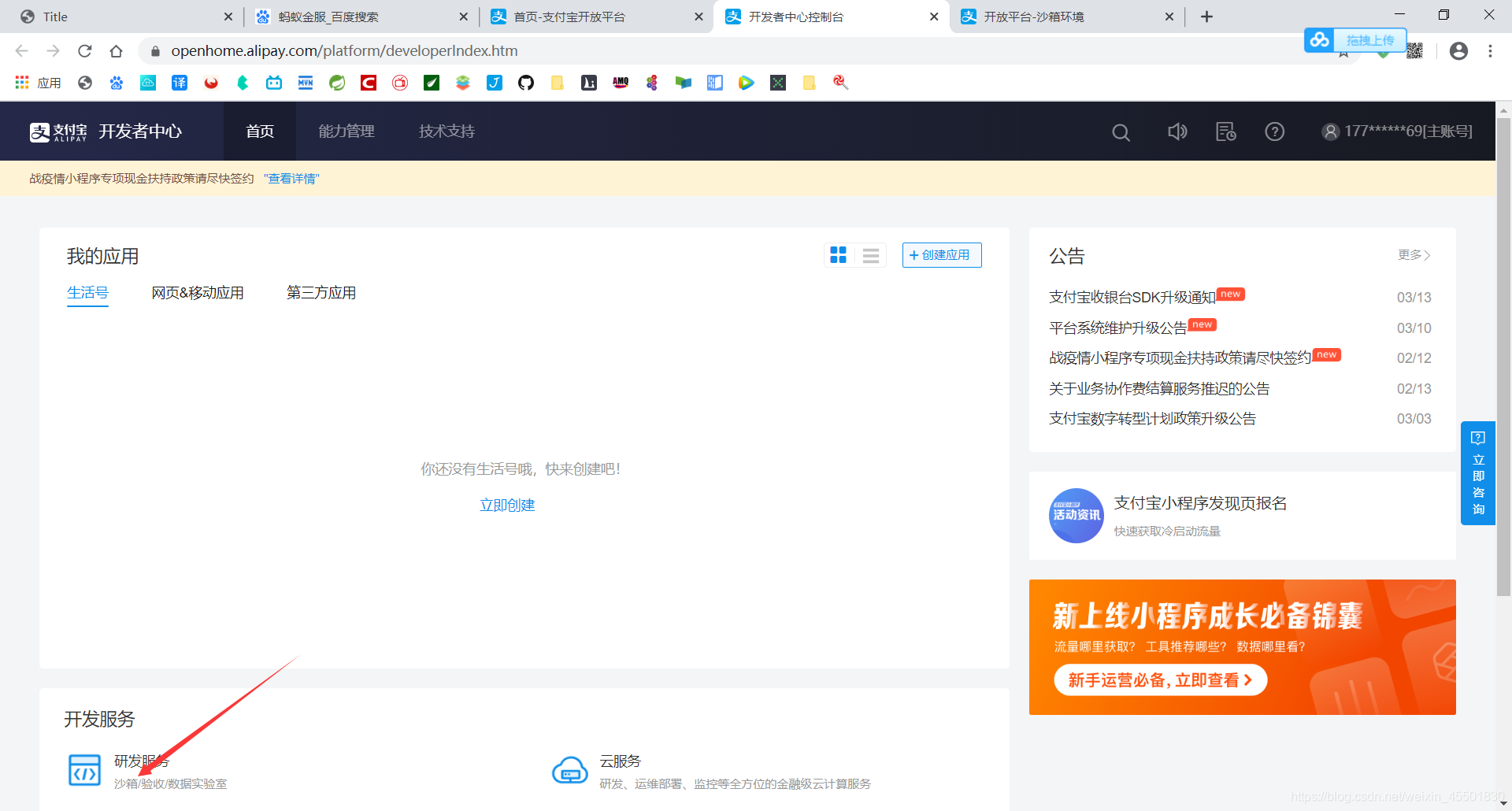
Task: Open the search icon in developer center header
Action: click(x=1121, y=132)
